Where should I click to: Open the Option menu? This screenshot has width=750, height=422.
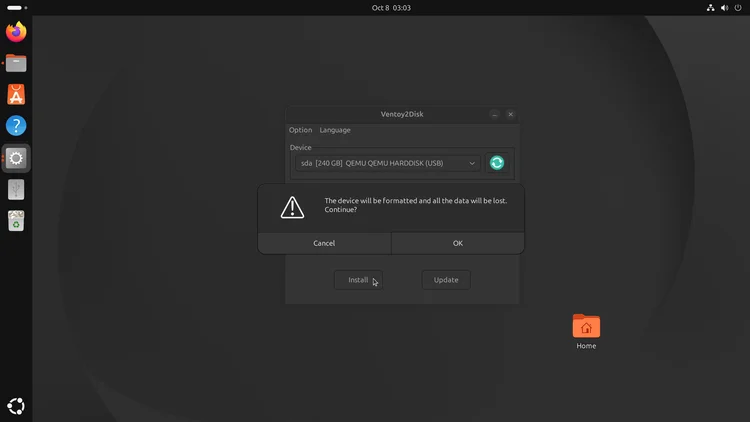300,130
